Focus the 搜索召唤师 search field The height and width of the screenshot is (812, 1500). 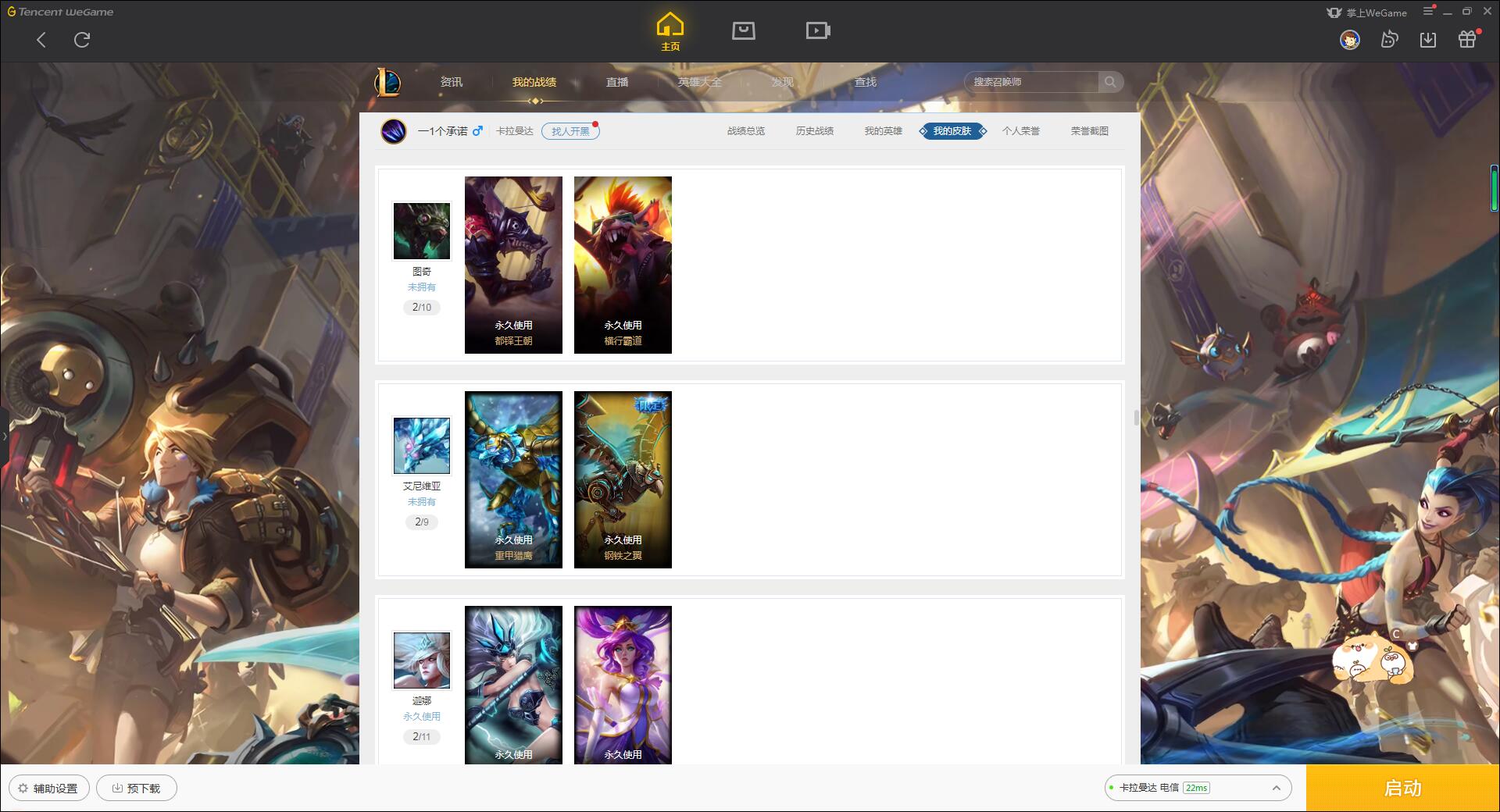pos(1031,82)
